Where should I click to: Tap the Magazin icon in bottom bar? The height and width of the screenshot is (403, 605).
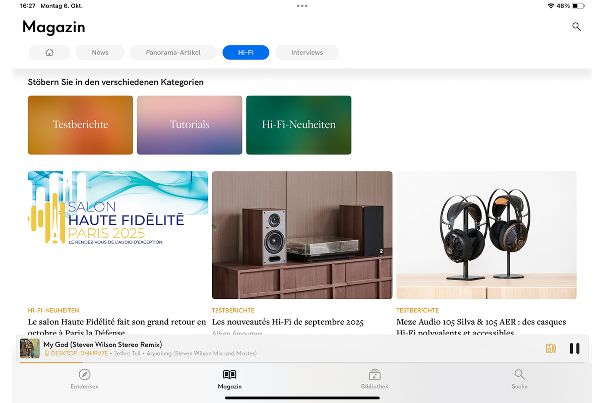point(229,375)
